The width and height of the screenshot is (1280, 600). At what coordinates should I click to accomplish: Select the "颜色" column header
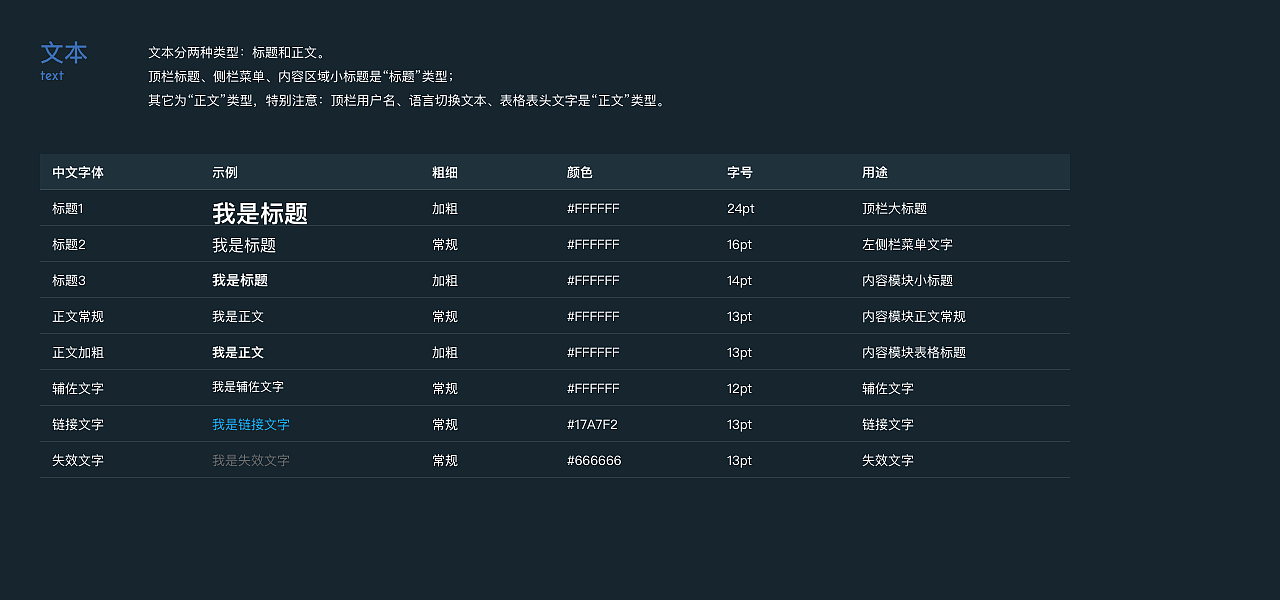580,173
